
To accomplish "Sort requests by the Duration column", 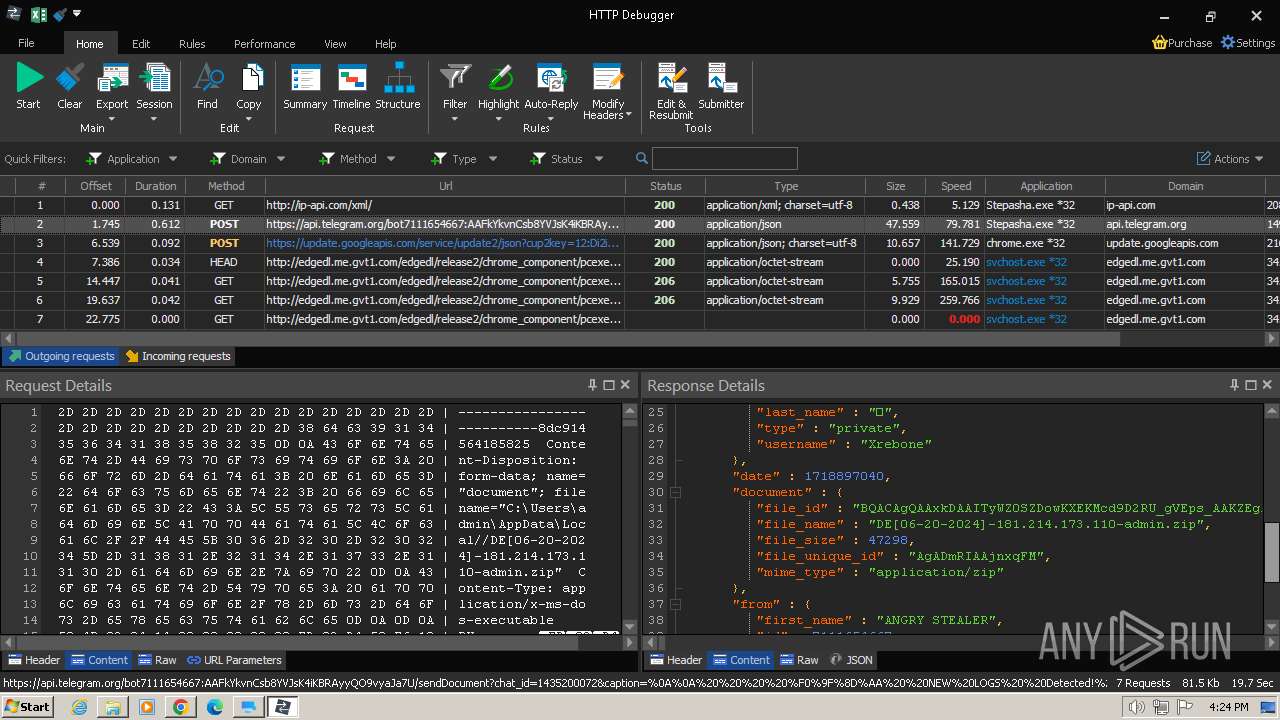I will [155, 186].
